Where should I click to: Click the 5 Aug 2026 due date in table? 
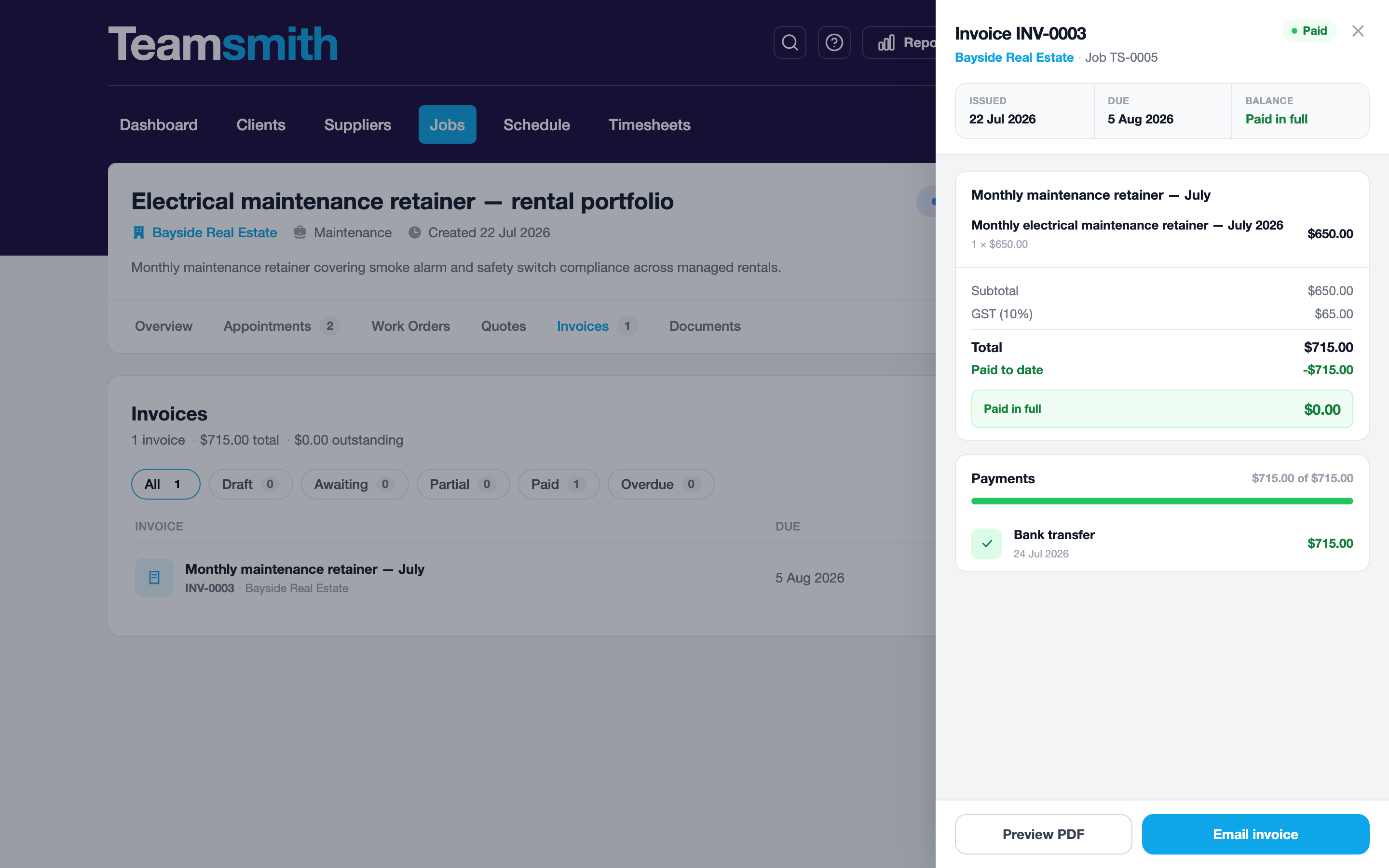[809, 578]
